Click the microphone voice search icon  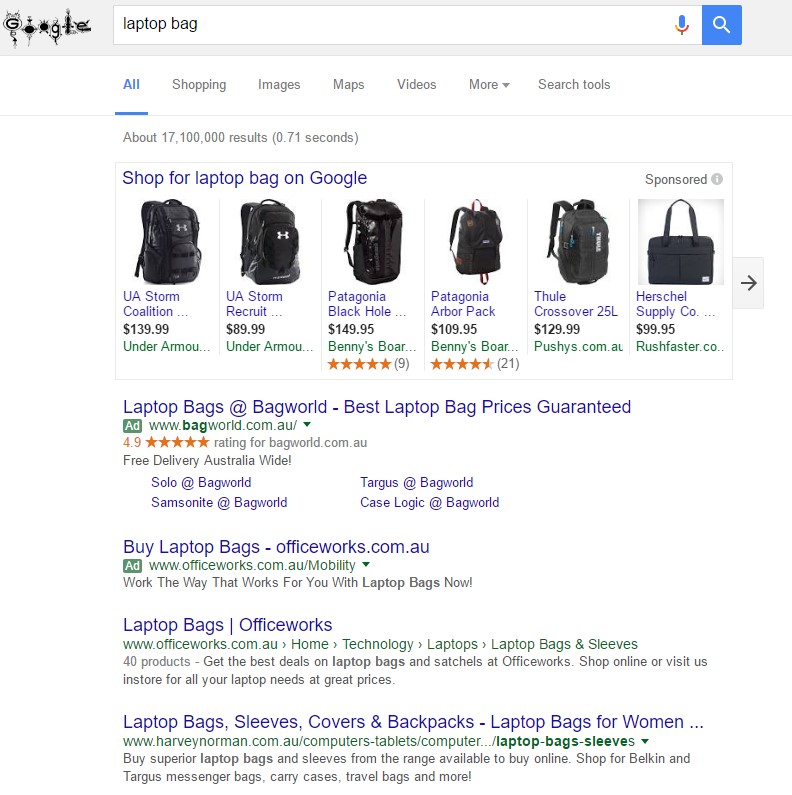point(682,25)
